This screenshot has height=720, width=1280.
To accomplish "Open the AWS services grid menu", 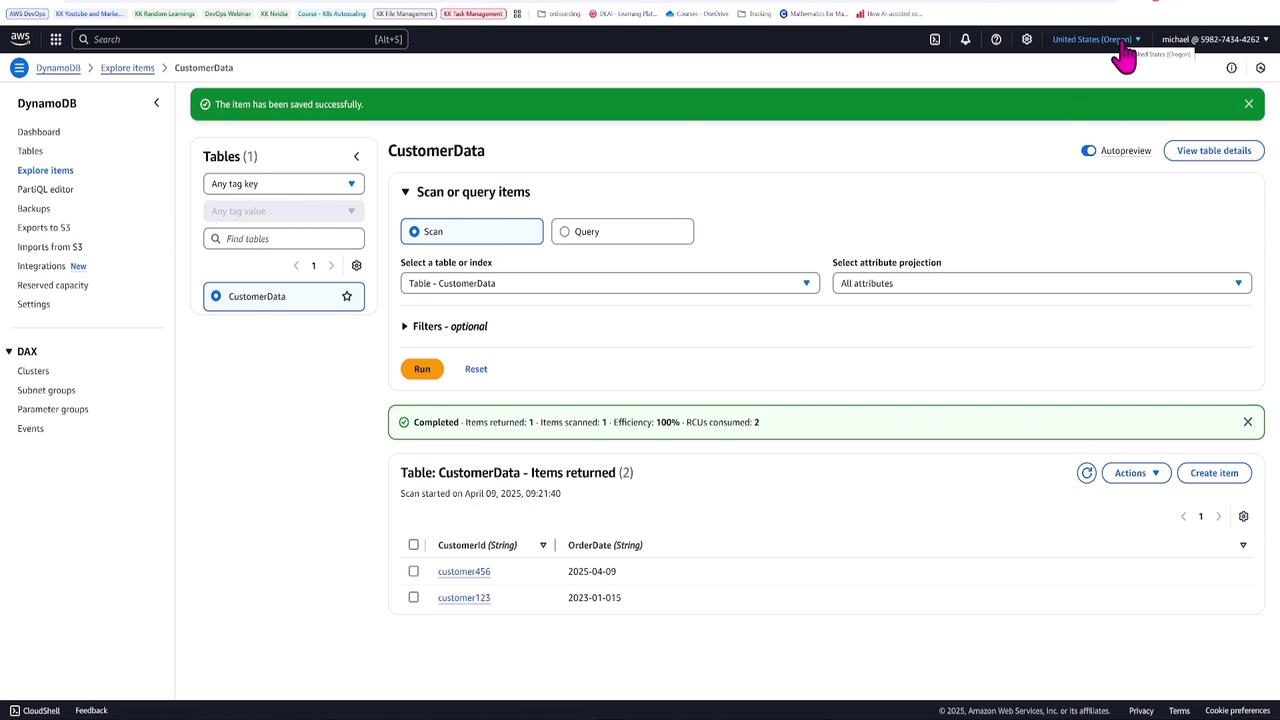I will [56, 39].
